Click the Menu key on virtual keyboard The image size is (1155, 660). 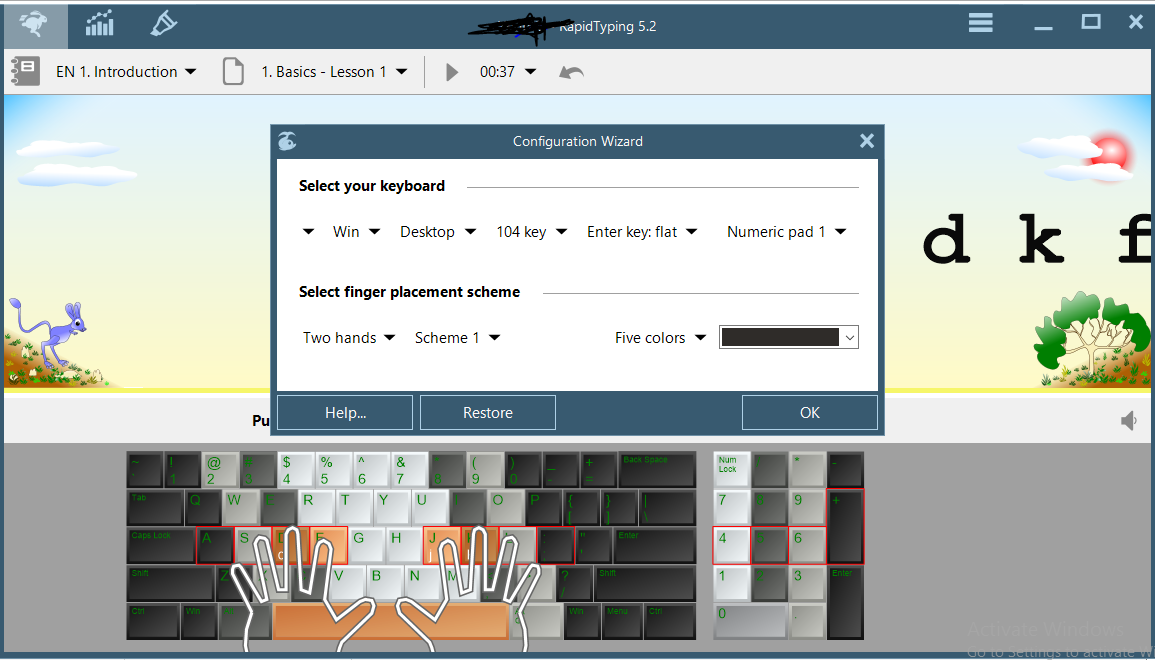[622, 621]
